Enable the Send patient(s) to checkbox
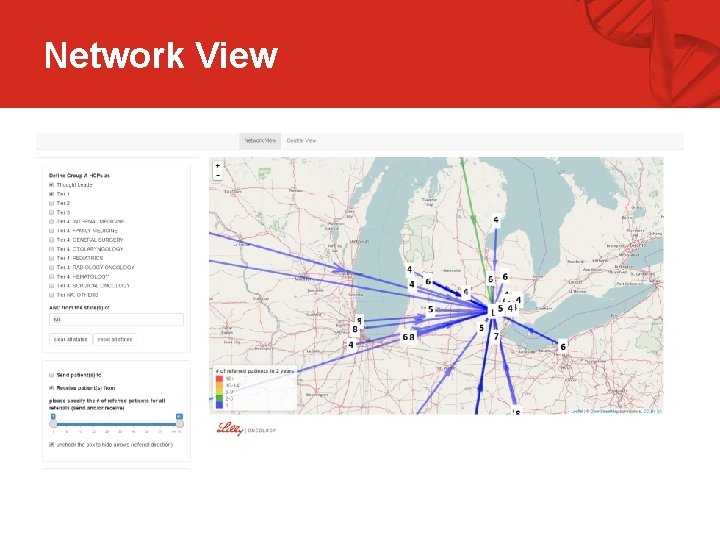Image resolution: width=720 pixels, height=540 pixels. [51, 375]
